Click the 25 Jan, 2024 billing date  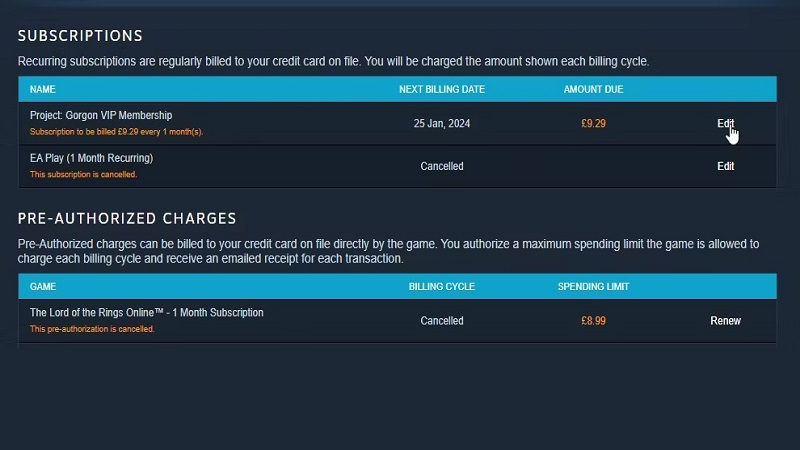pos(442,124)
